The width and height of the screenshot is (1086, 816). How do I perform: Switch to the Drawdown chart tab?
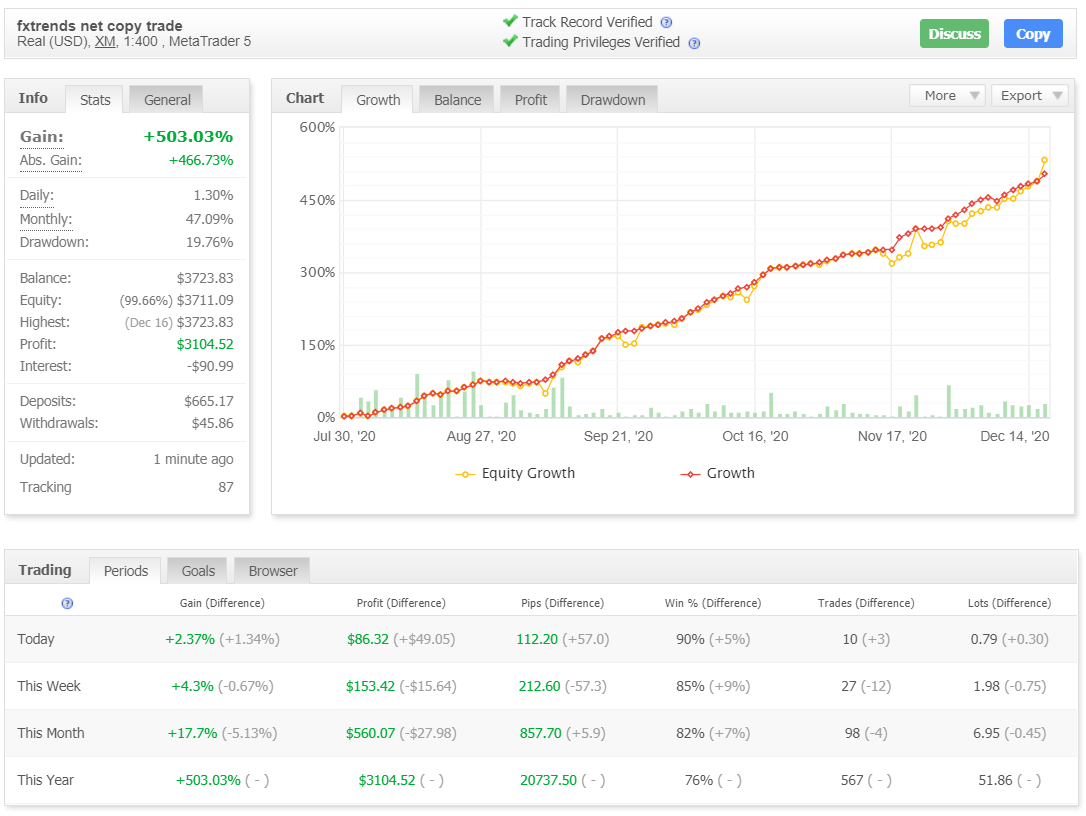pyautogui.click(x=612, y=100)
